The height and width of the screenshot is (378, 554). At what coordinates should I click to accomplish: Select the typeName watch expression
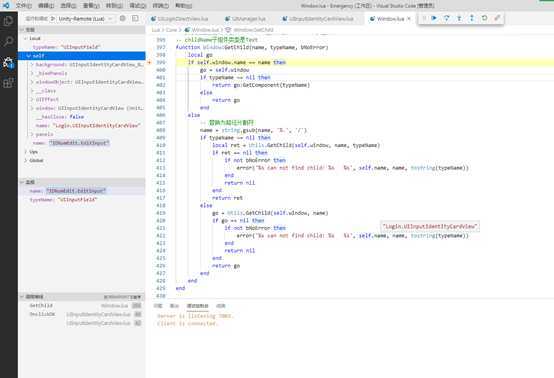82,200
